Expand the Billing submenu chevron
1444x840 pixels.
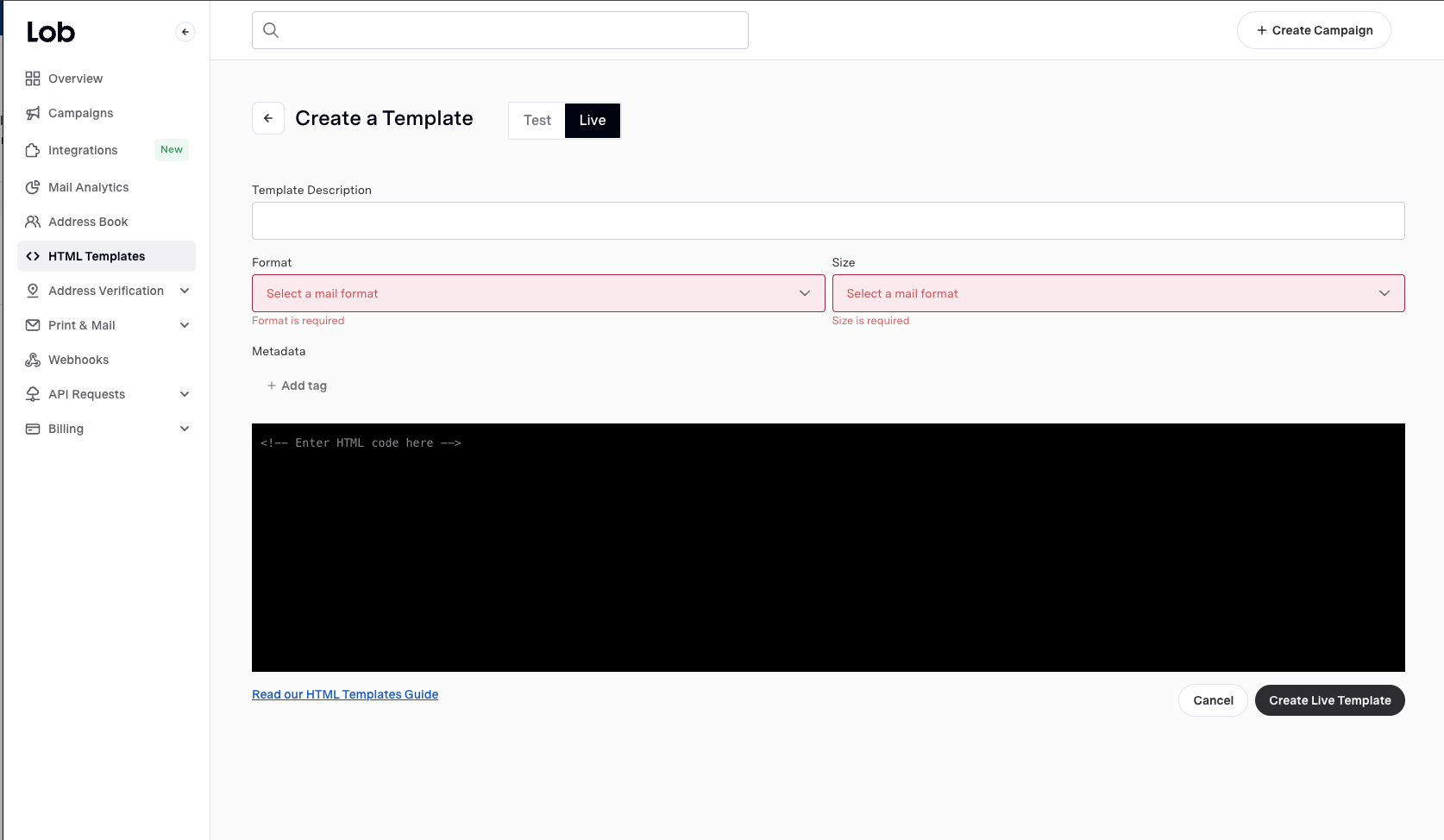[185, 429]
